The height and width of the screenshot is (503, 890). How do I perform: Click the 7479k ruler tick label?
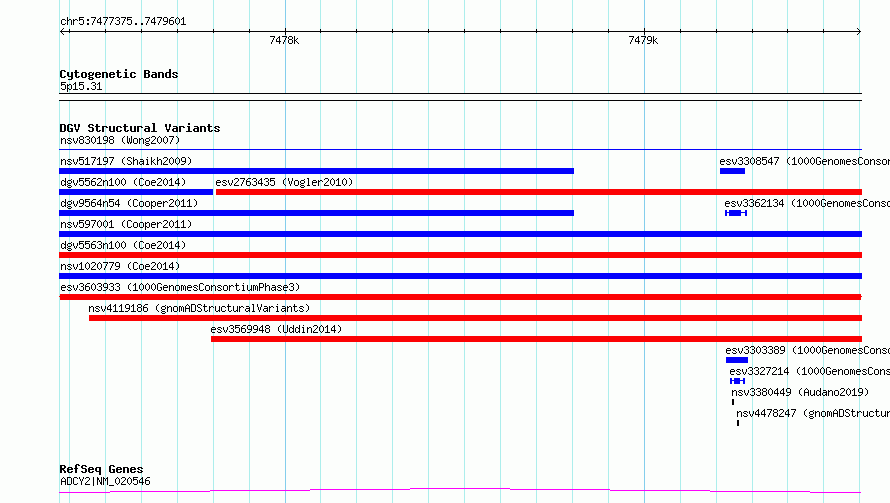(643, 40)
